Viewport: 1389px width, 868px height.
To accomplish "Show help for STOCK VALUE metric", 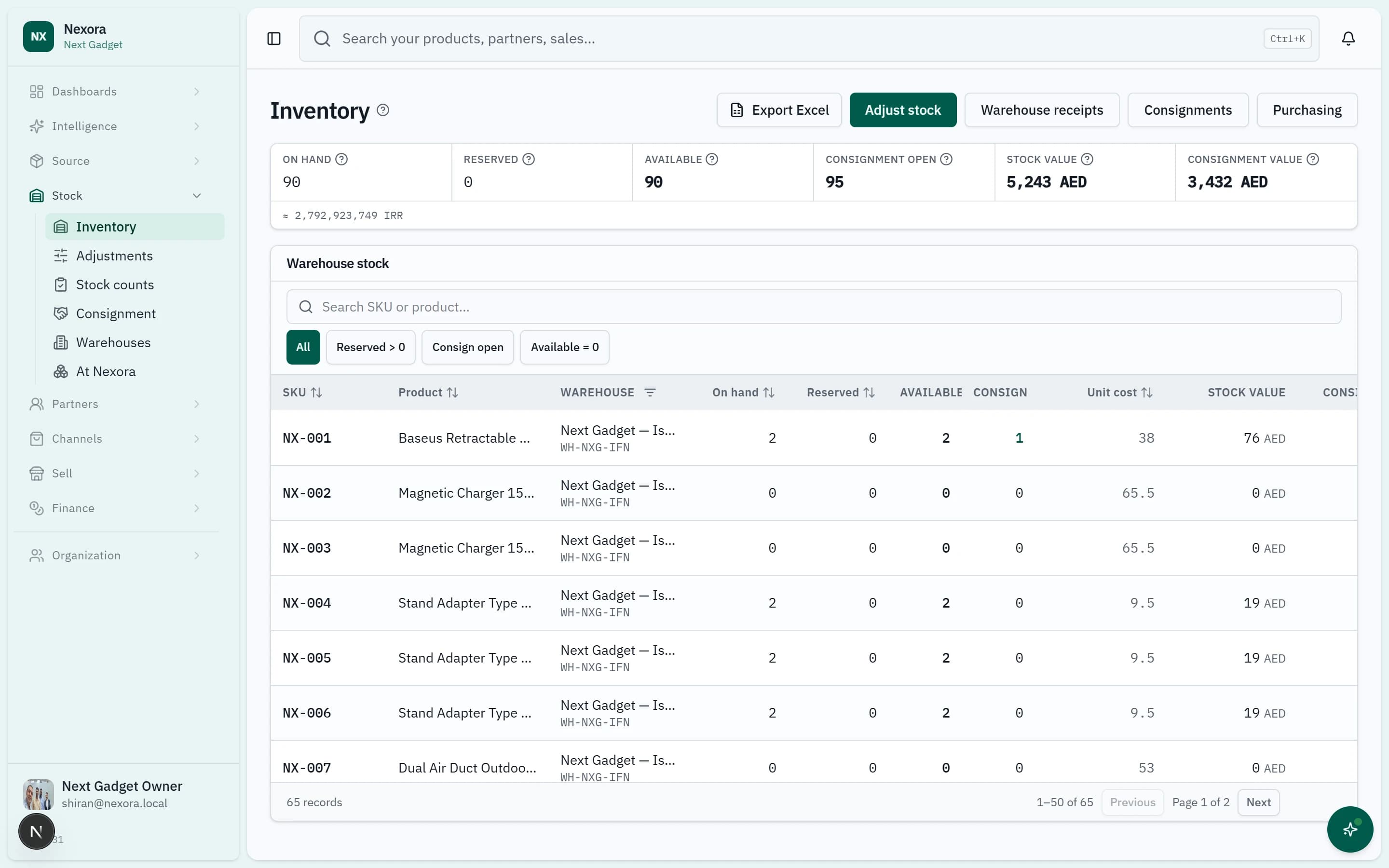I will click(x=1087, y=159).
